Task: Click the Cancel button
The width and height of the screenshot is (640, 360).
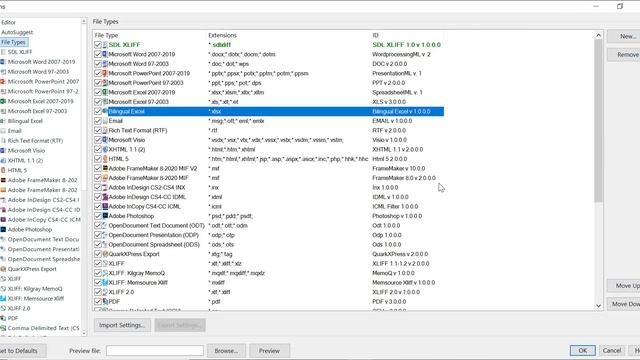Action: 612,351
